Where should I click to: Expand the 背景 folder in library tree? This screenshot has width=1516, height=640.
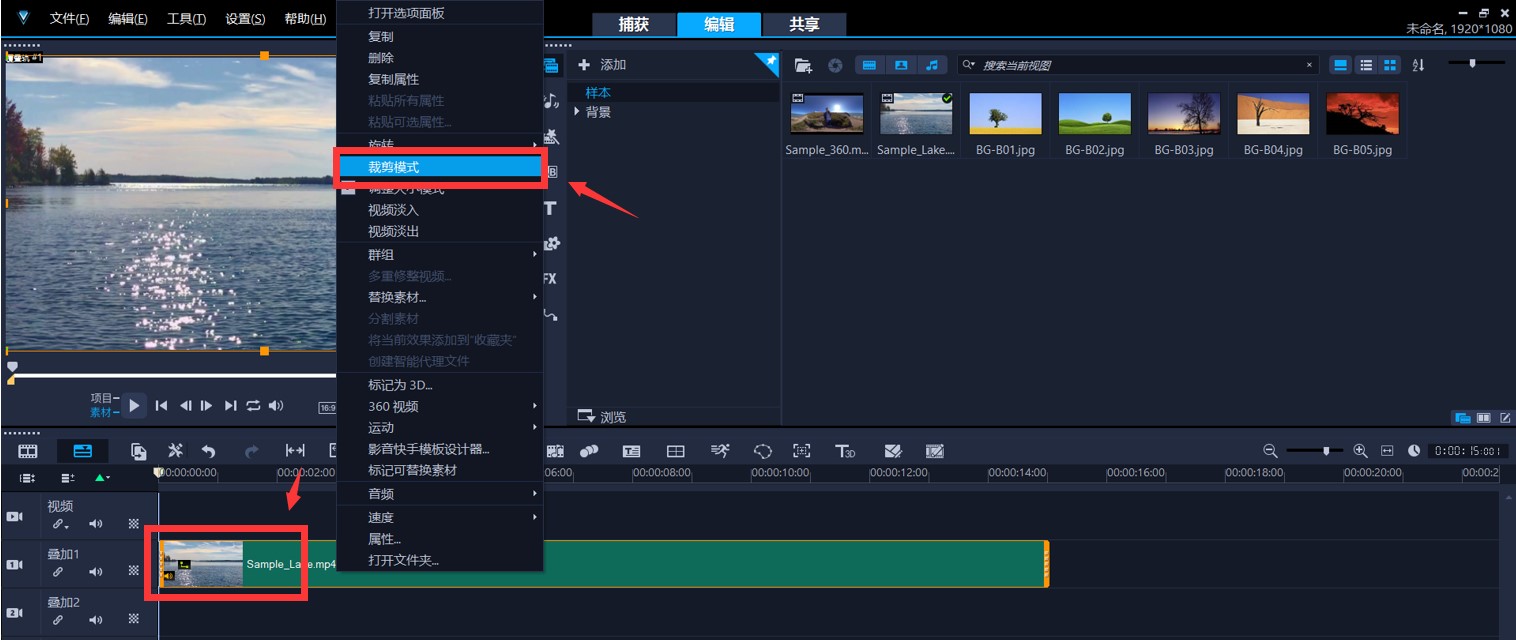(577, 112)
